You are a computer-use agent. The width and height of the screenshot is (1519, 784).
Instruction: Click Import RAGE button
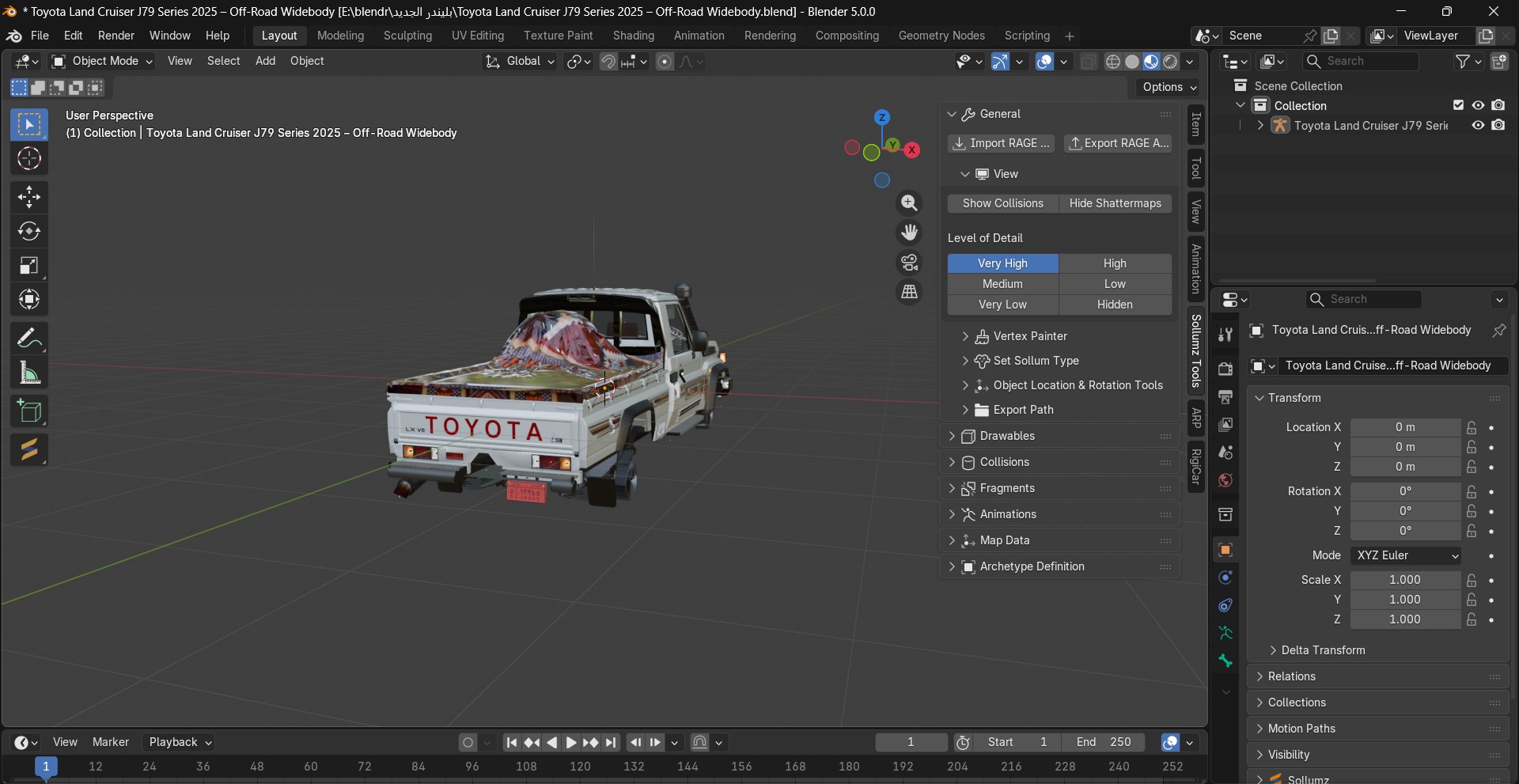pos(1002,143)
